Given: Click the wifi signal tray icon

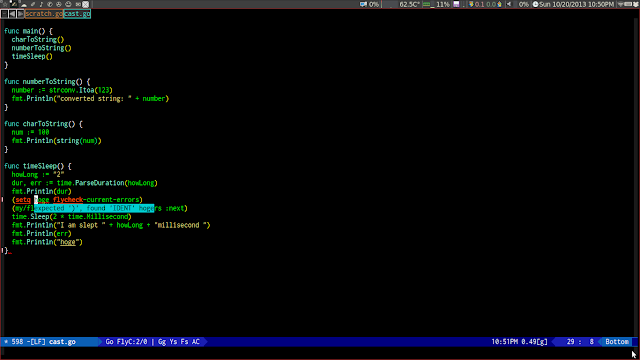Looking at the screenshot, I should [x=620, y=4].
